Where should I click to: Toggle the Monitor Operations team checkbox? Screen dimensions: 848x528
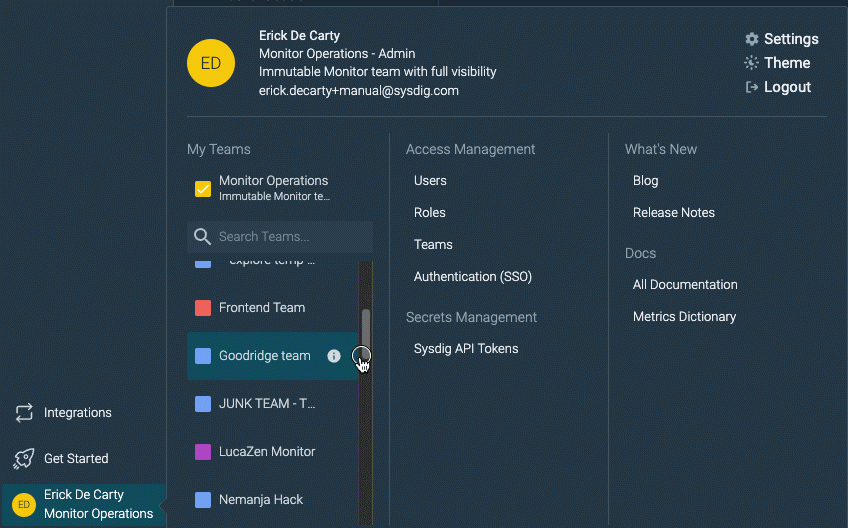(203, 189)
